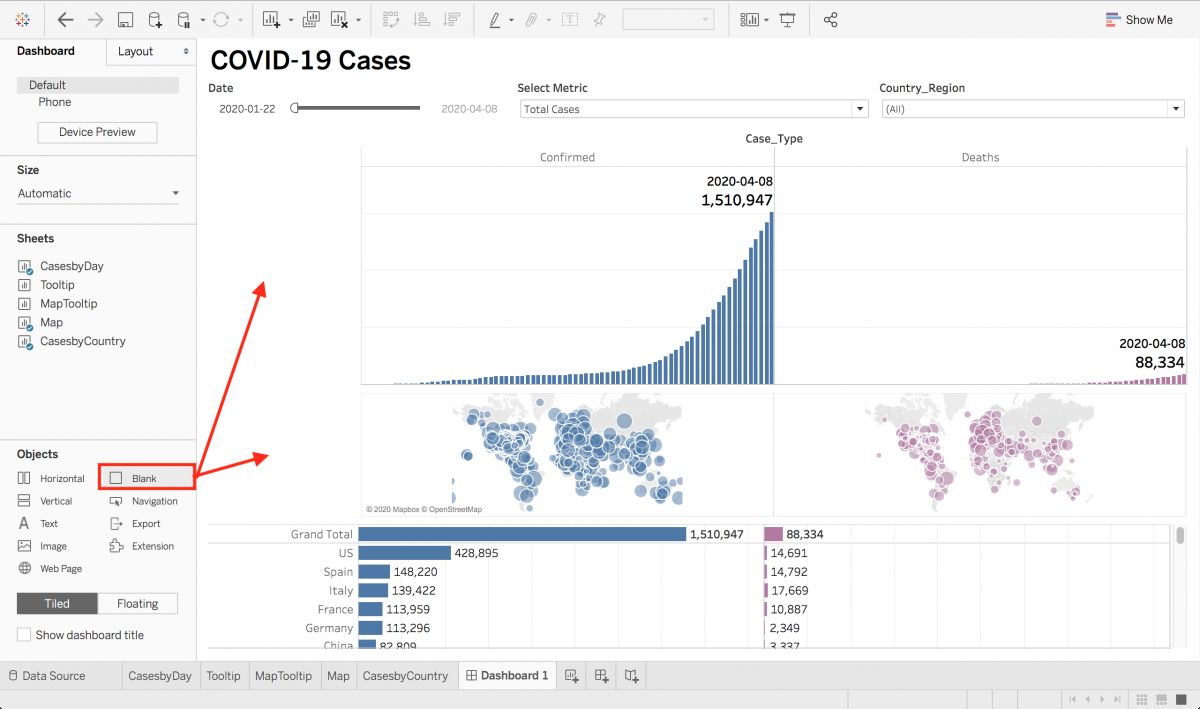The width and height of the screenshot is (1200, 709).
Task: Click the Share workbook icon
Action: [x=830, y=19]
